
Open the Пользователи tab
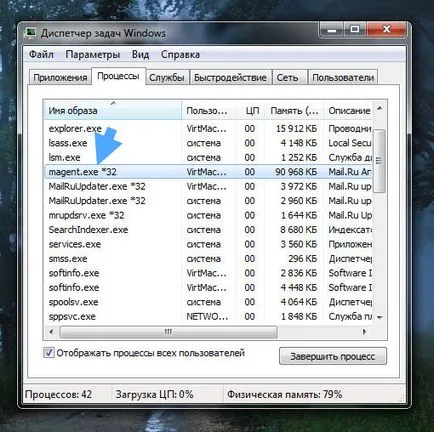[343, 78]
